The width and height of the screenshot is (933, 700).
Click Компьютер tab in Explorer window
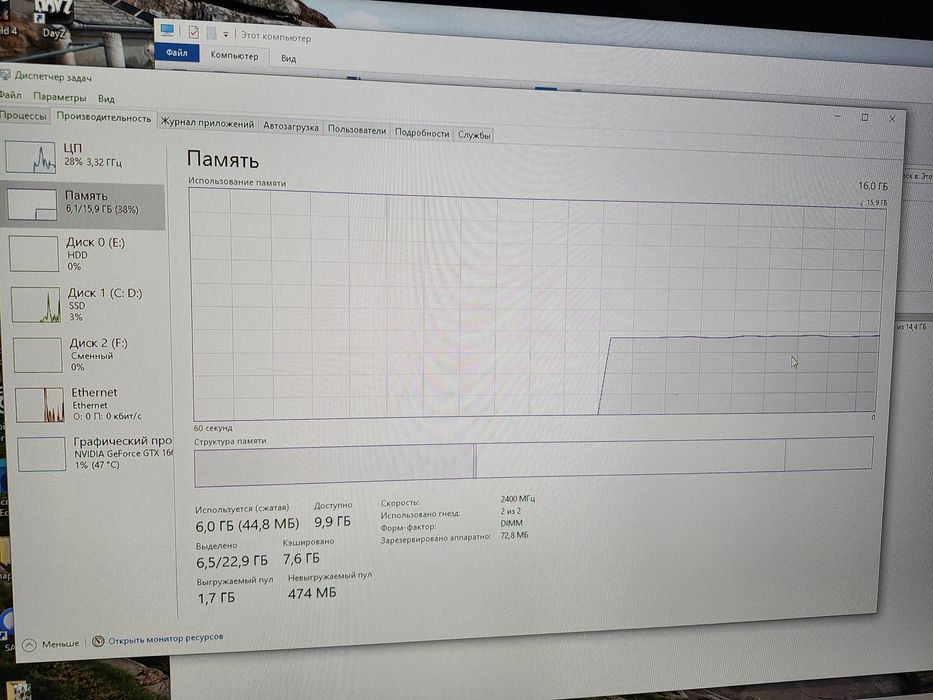coord(234,55)
